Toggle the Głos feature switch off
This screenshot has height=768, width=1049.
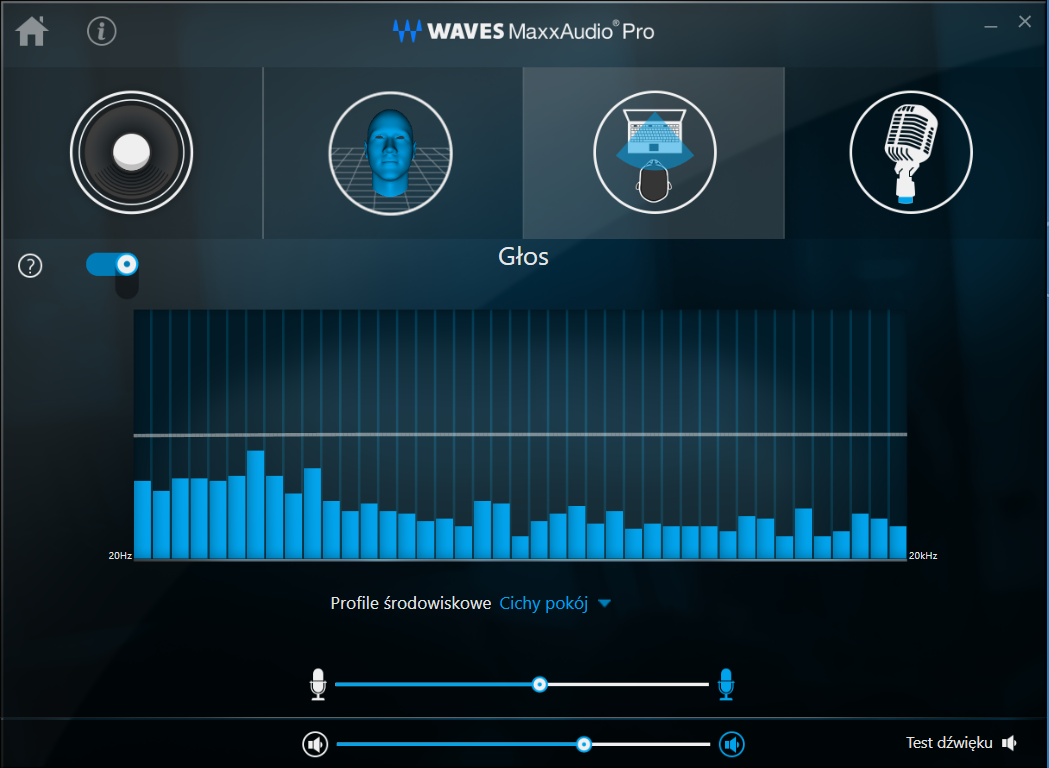(x=112, y=264)
